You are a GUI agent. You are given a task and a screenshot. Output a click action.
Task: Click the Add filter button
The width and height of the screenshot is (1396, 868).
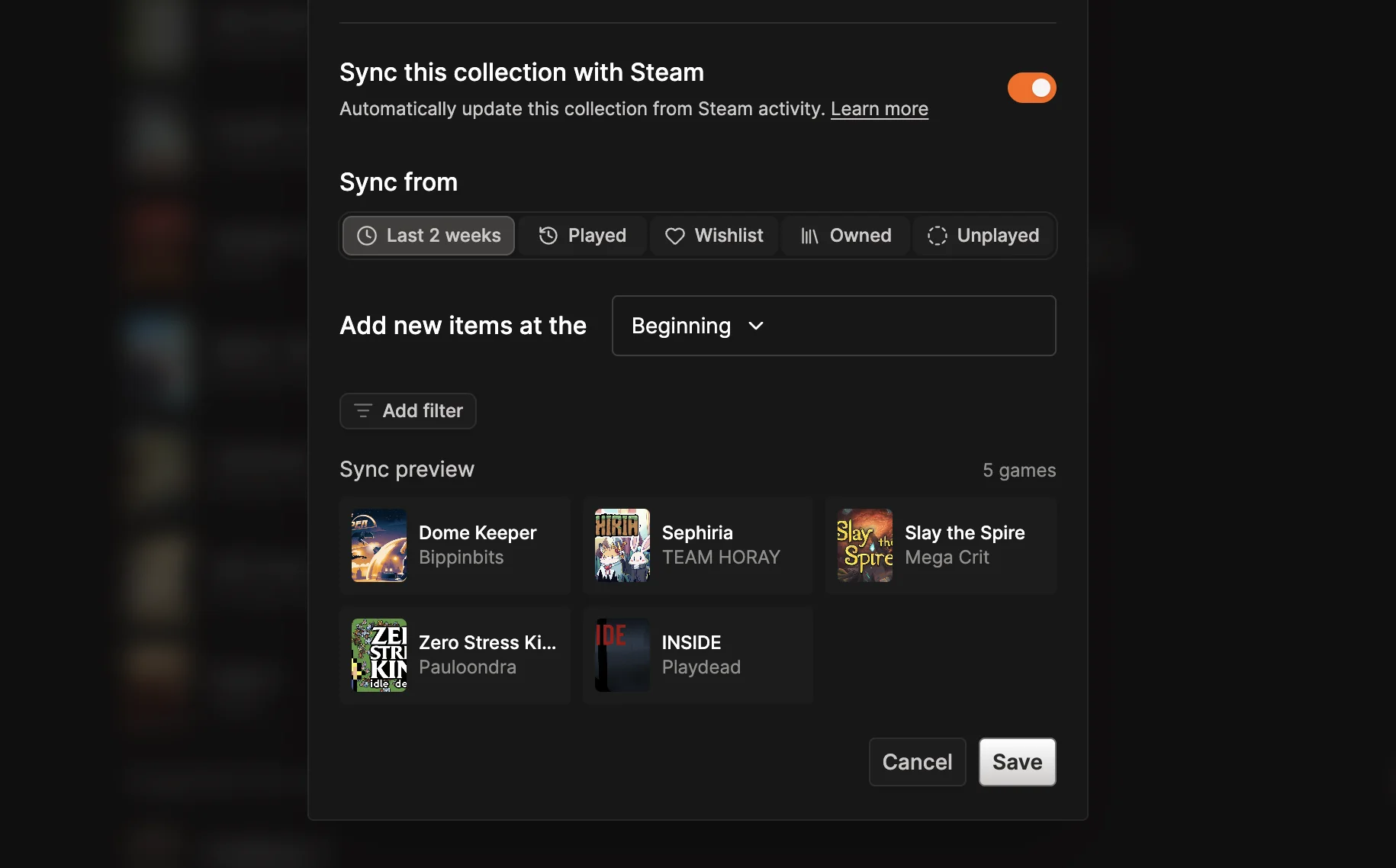pos(407,411)
